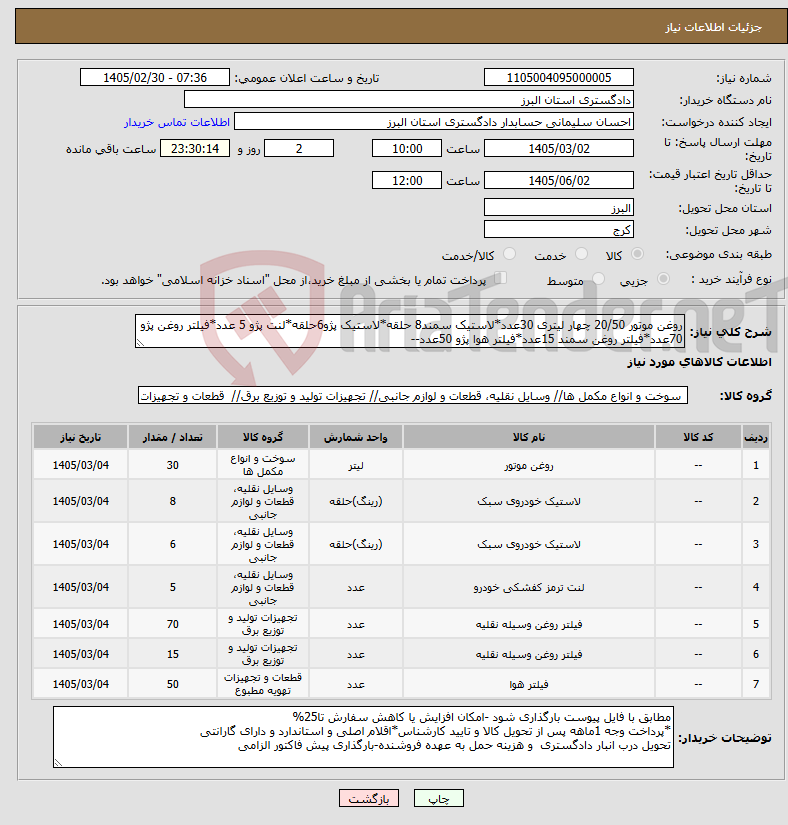Click the need number field 1105004095000005
The image size is (788, 825).
coord(559,77)
